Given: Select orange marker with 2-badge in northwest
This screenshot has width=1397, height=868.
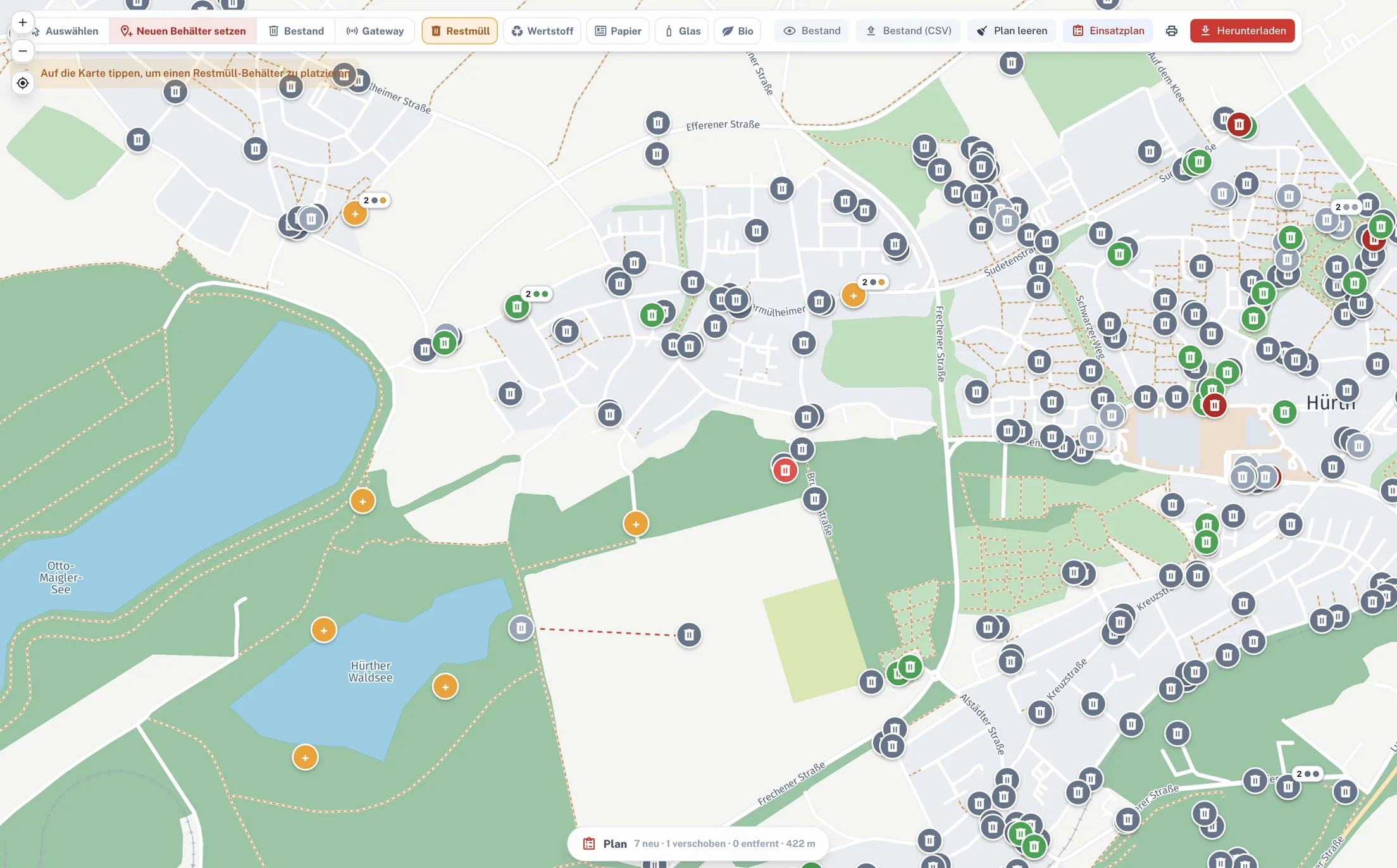Looking at the screenshot, I should tap(355, 214).
